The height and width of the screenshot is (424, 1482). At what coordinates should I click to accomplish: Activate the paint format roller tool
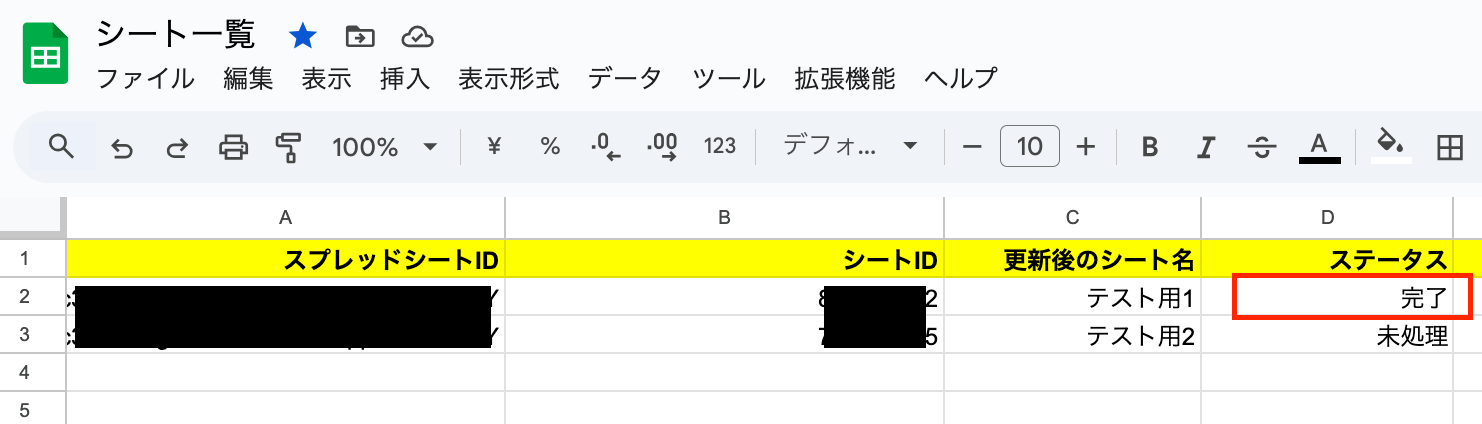288,148
